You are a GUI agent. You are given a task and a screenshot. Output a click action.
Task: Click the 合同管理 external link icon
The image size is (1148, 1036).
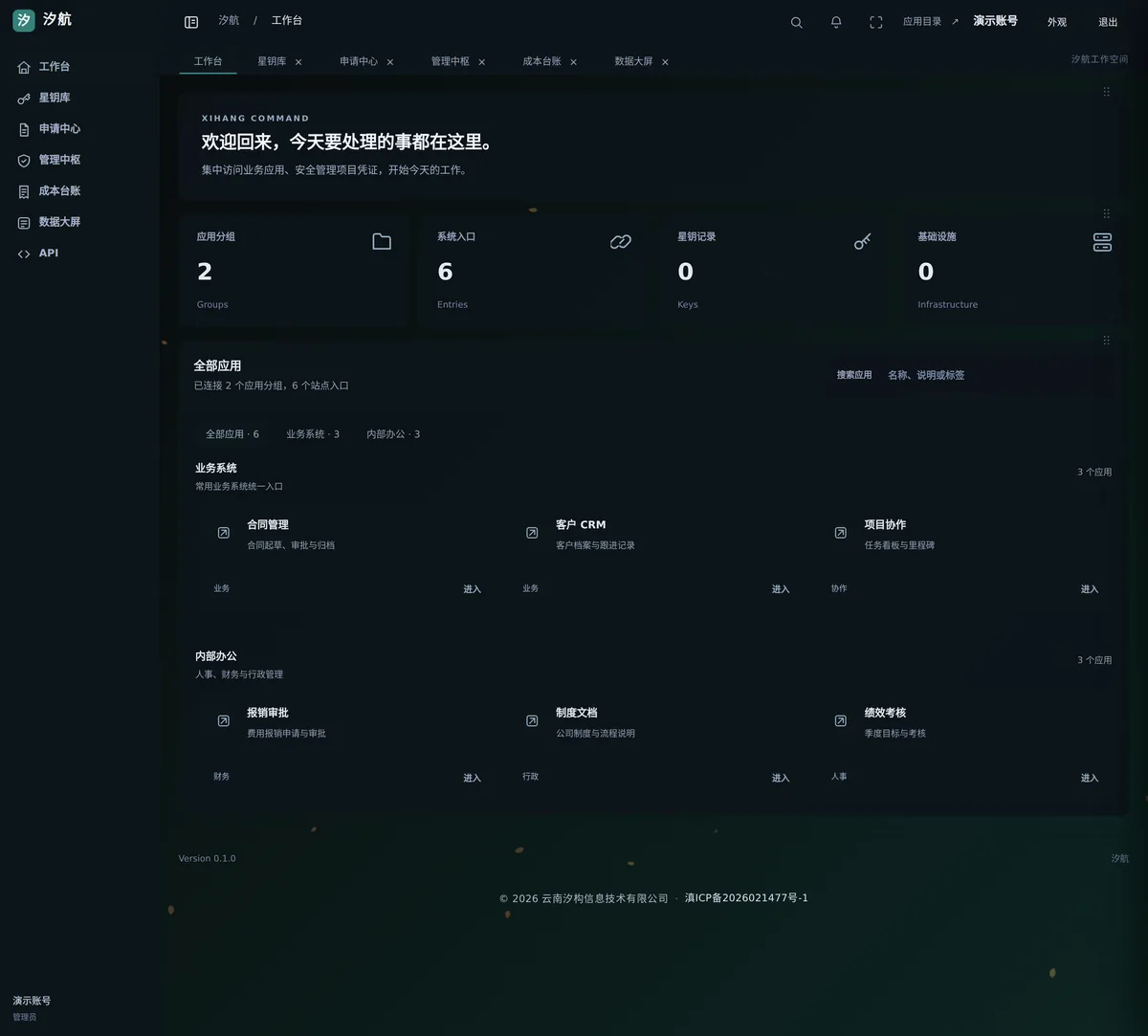pyautogui.click(x=223, y=533)
